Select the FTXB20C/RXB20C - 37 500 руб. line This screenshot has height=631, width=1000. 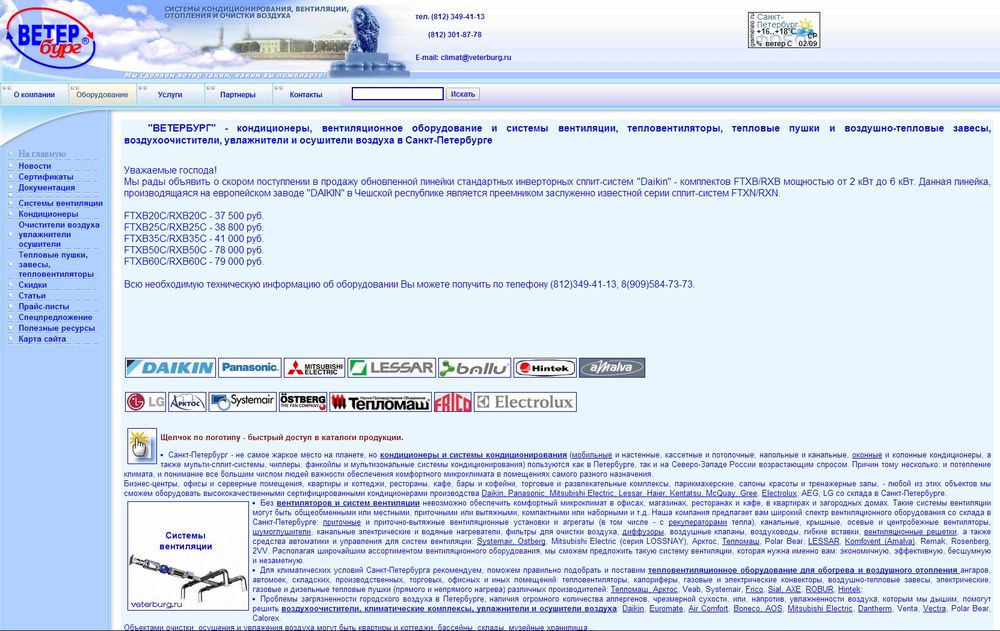(x=194, y=216)
